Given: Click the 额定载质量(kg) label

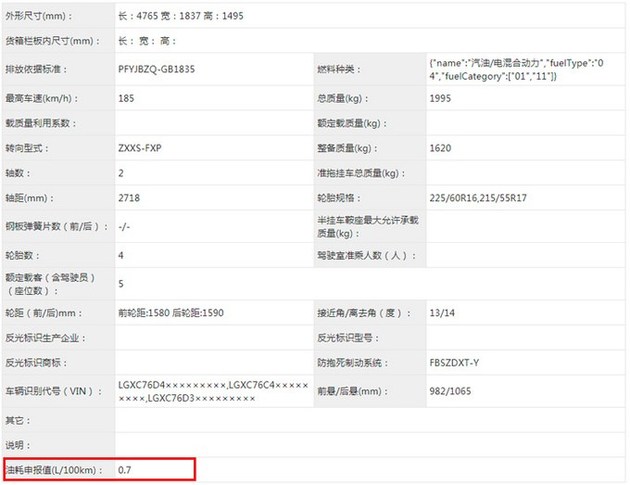Looking at the screenshot, I should 352,123.
